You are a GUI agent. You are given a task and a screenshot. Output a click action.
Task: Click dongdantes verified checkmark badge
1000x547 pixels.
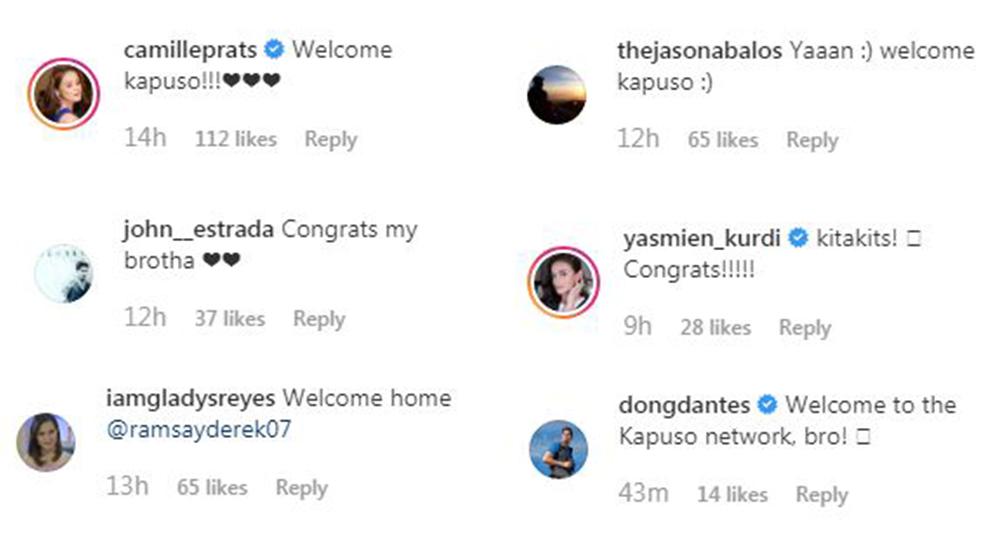[x=767, y=405]
